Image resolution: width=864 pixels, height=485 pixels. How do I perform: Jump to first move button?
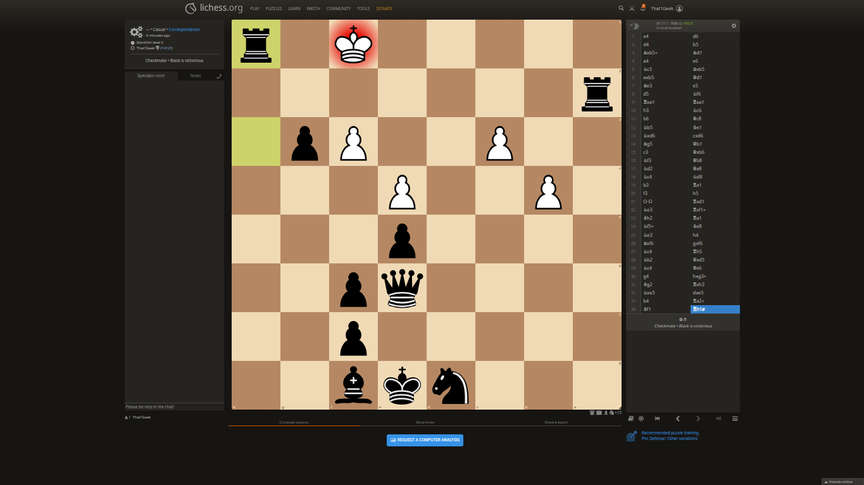coord(657,418)
